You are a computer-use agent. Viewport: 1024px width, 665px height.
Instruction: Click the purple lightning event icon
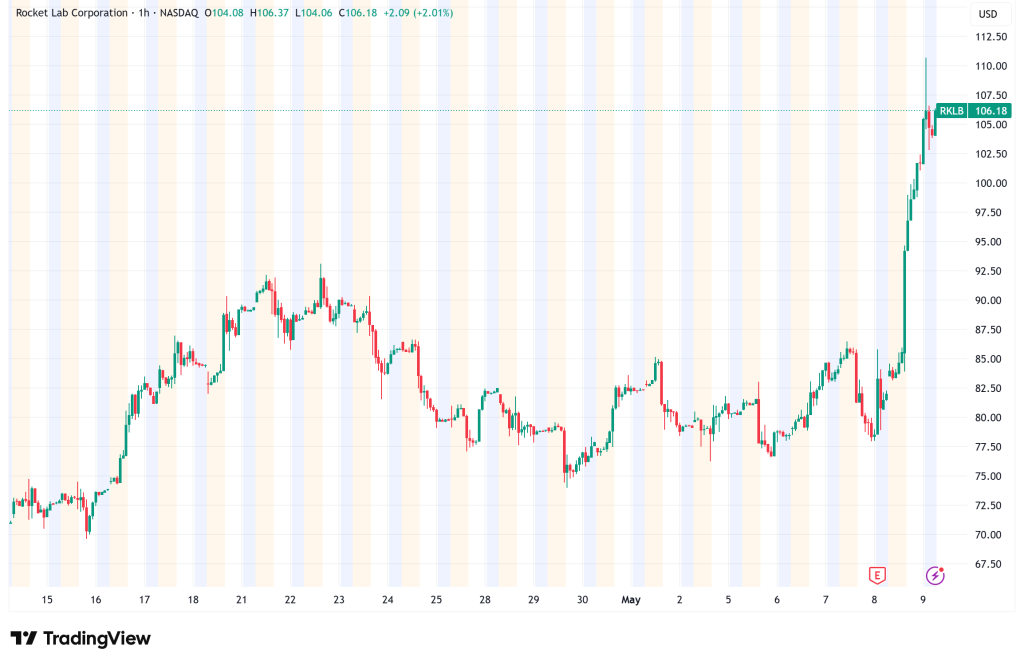point(935,576)
